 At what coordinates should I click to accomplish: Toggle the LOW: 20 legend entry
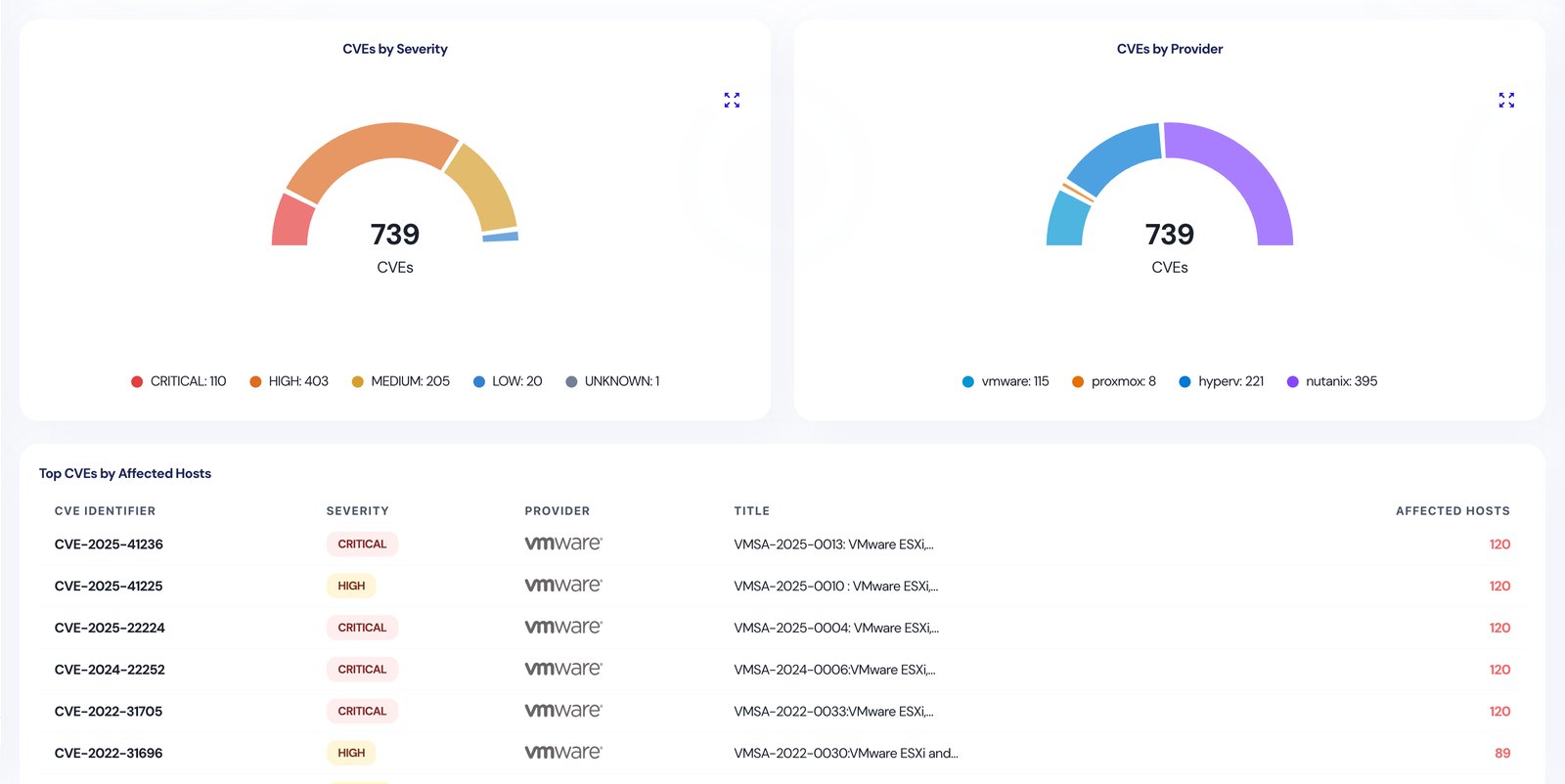coord(508,381)
